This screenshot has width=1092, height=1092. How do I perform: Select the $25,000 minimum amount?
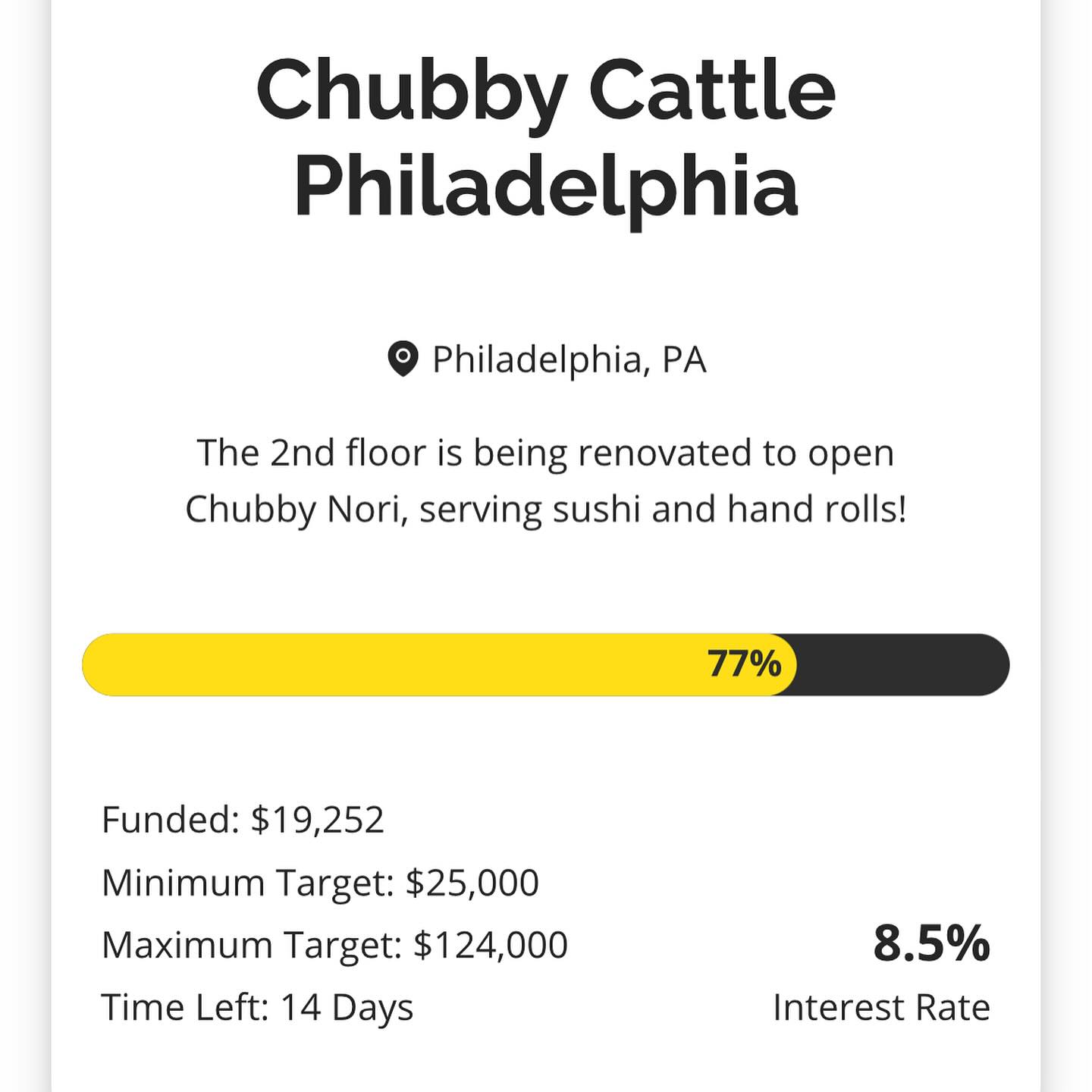(x=472, y=883)
